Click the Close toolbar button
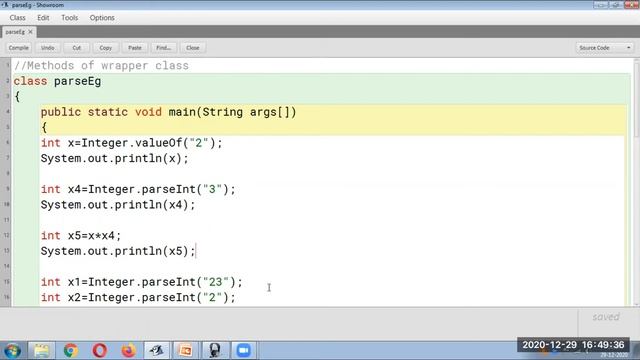The width and height of the screenshot is (640, 360). (193, 48)
